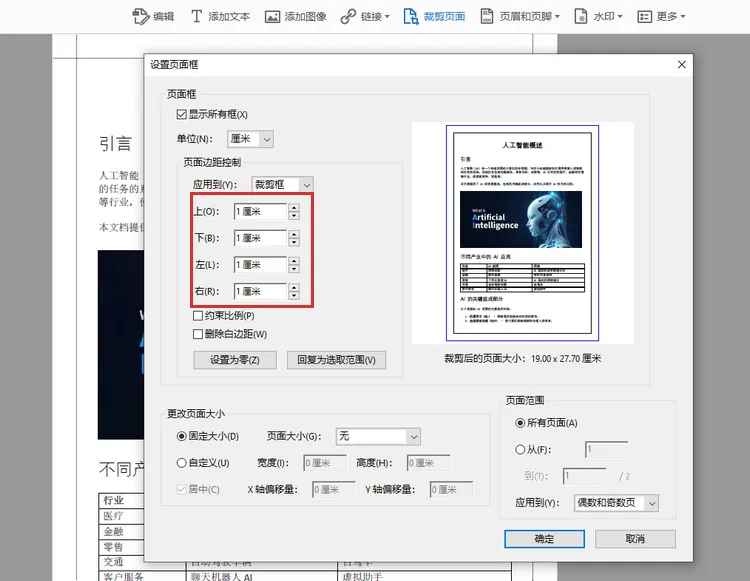
Task: Select 固定大小 radio button
Action: click(181, 436)
